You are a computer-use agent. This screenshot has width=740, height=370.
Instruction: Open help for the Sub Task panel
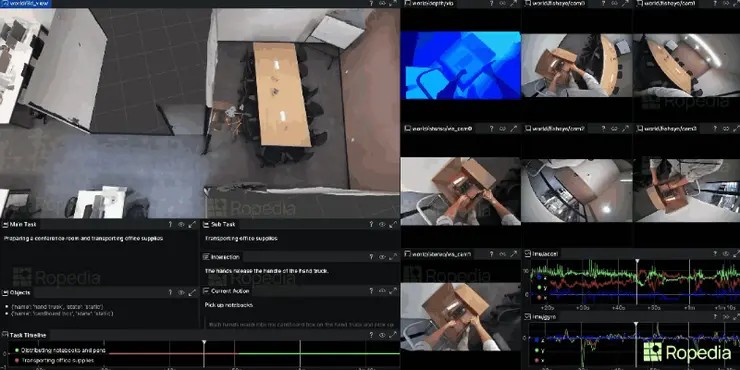pos(371,225)
